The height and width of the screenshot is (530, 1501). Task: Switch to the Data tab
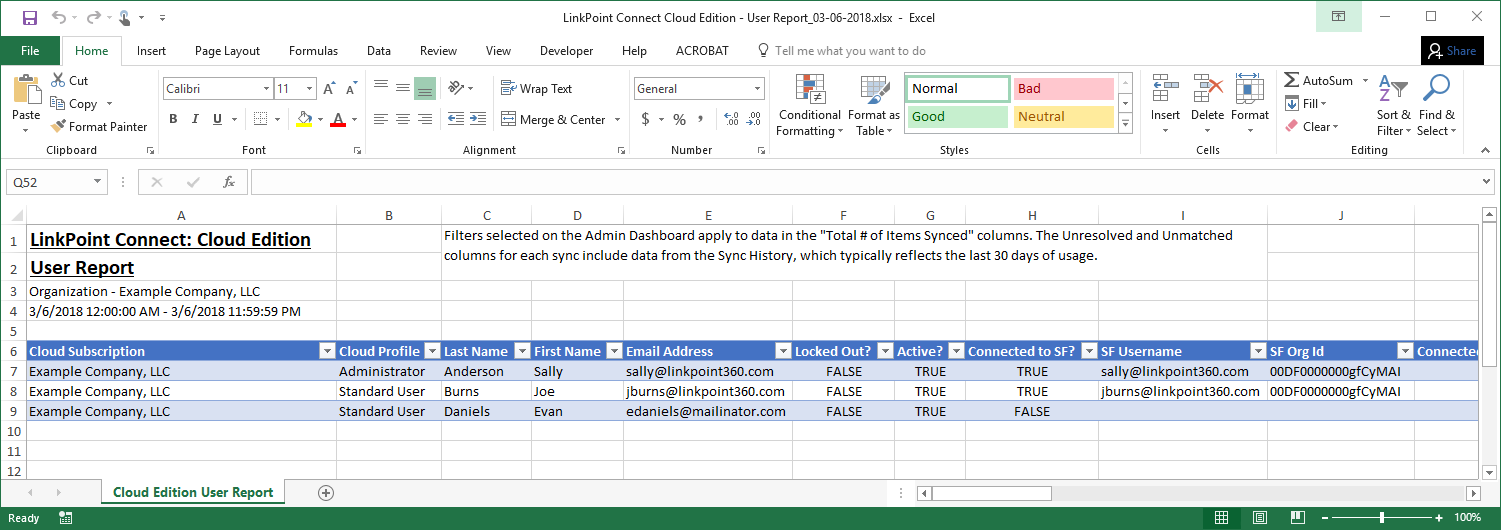pos(379,51)
